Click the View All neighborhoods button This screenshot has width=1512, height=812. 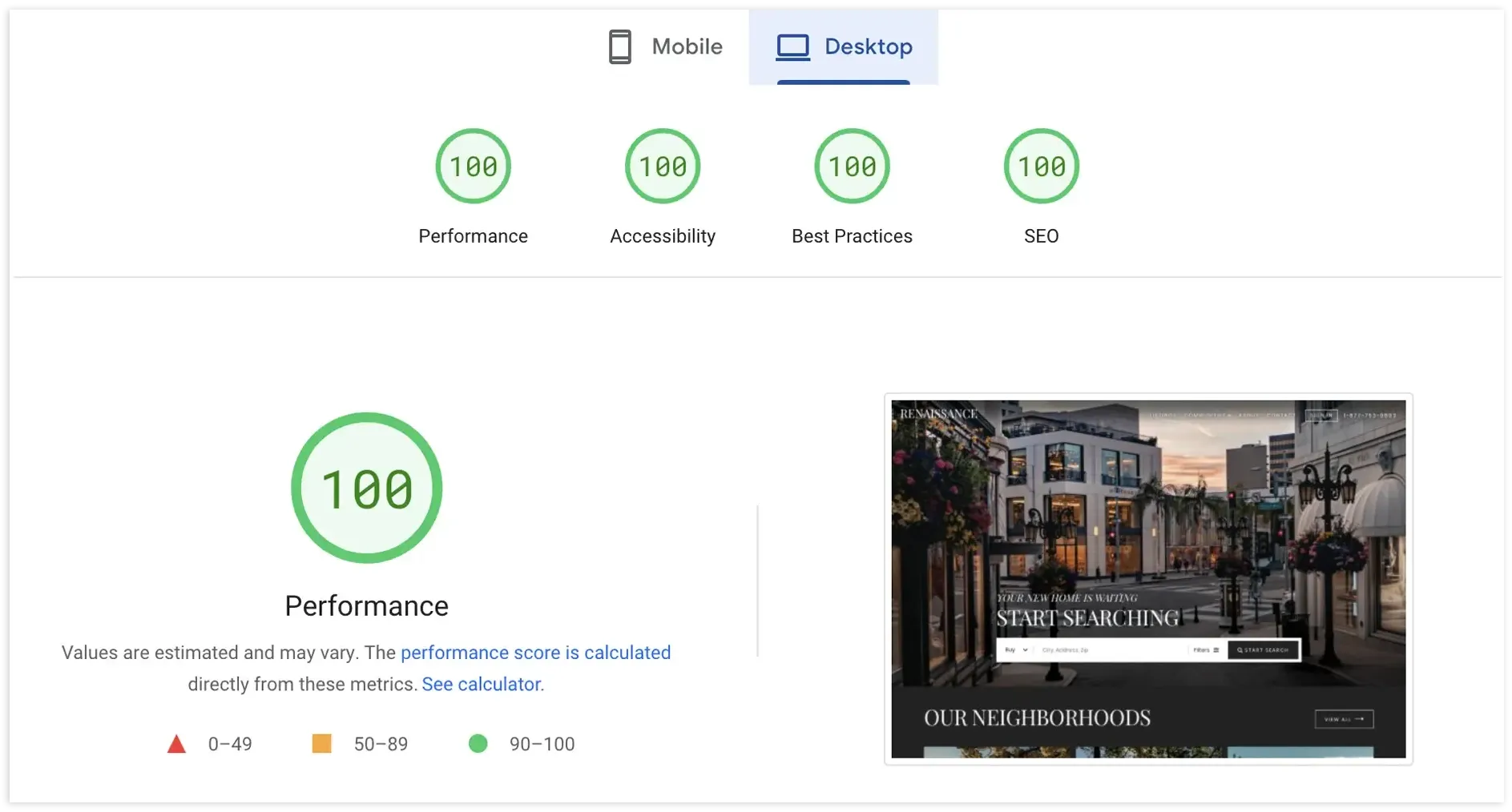click(1344, 719)
